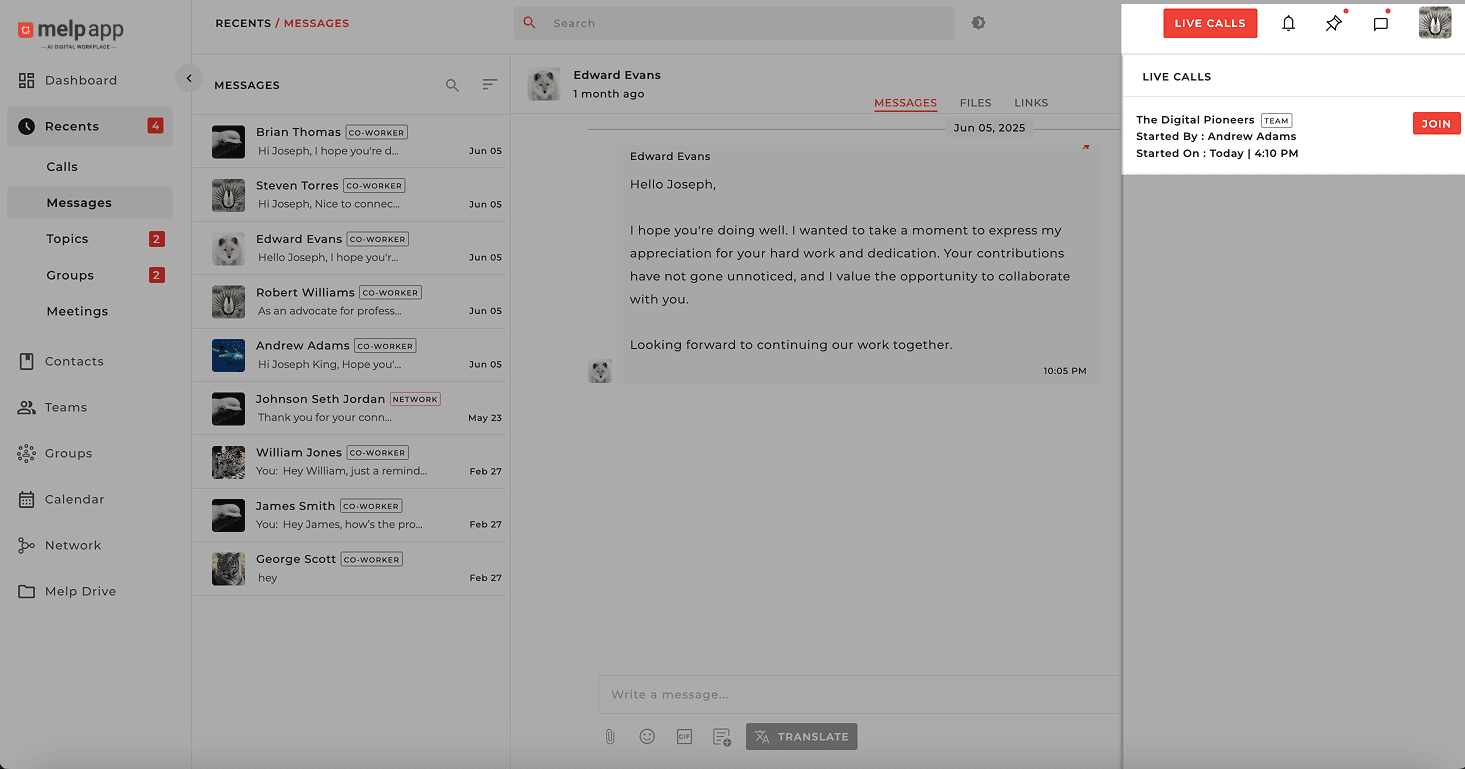1465x769 pixels.
Task: Click the Live Calls button
Action: [x=1209, y=24]
